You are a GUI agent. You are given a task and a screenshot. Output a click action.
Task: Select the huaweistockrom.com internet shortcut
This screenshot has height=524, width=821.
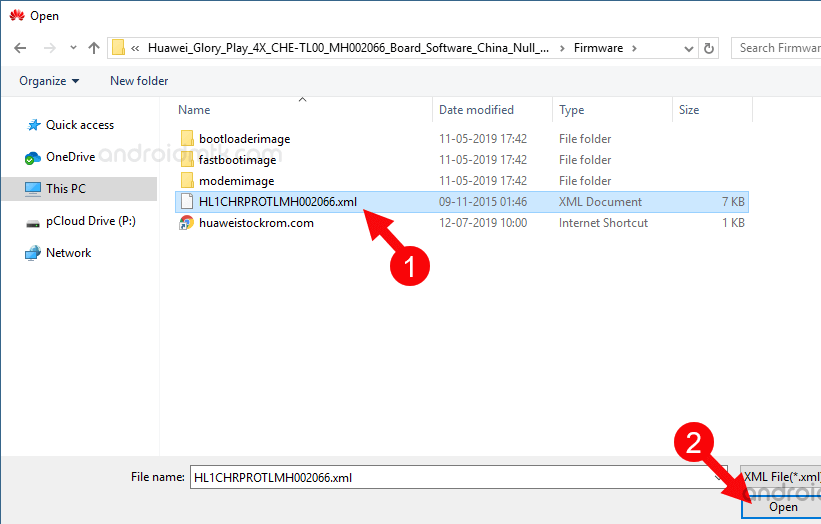[x=256, y=223]
